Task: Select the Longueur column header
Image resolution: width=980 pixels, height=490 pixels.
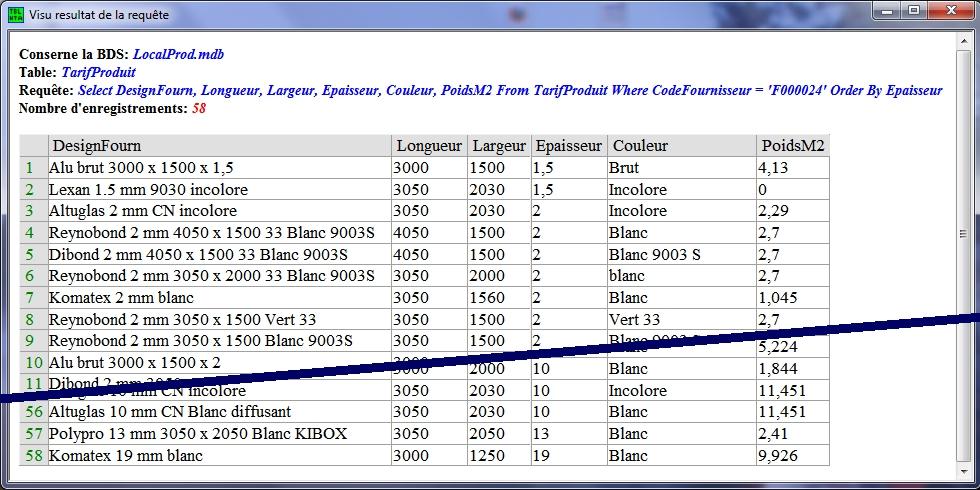Action: click(x=428, y=146)
